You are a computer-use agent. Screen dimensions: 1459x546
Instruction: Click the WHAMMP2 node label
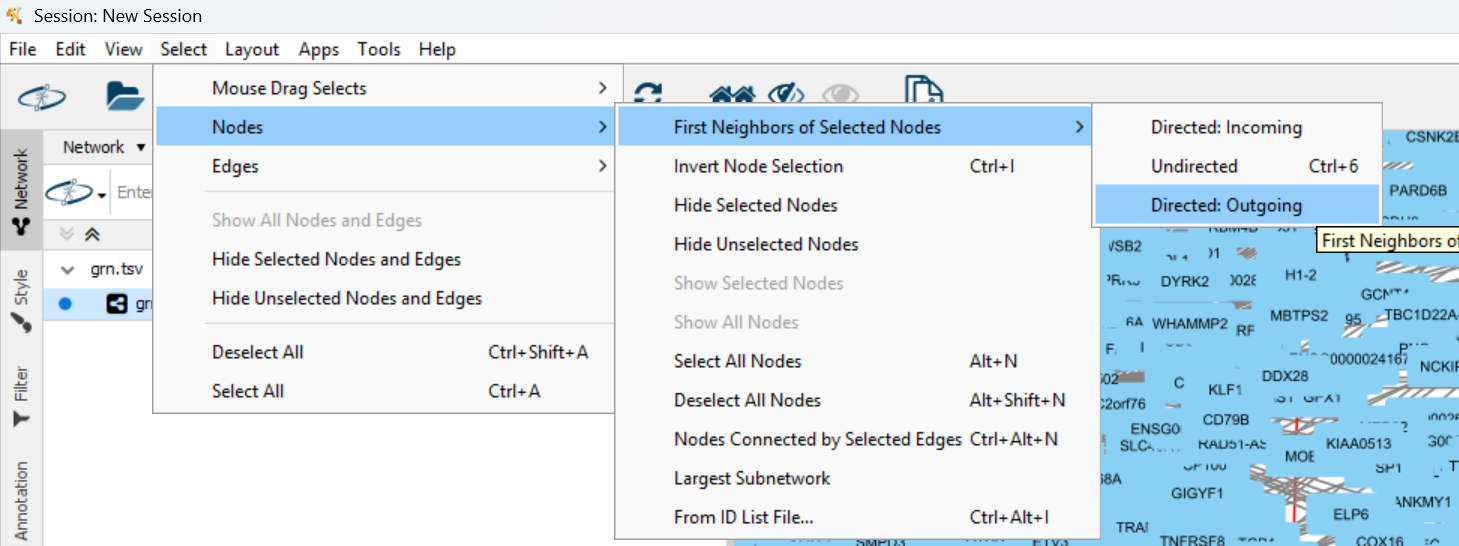pyautogui.click(x=1190, y=324)
